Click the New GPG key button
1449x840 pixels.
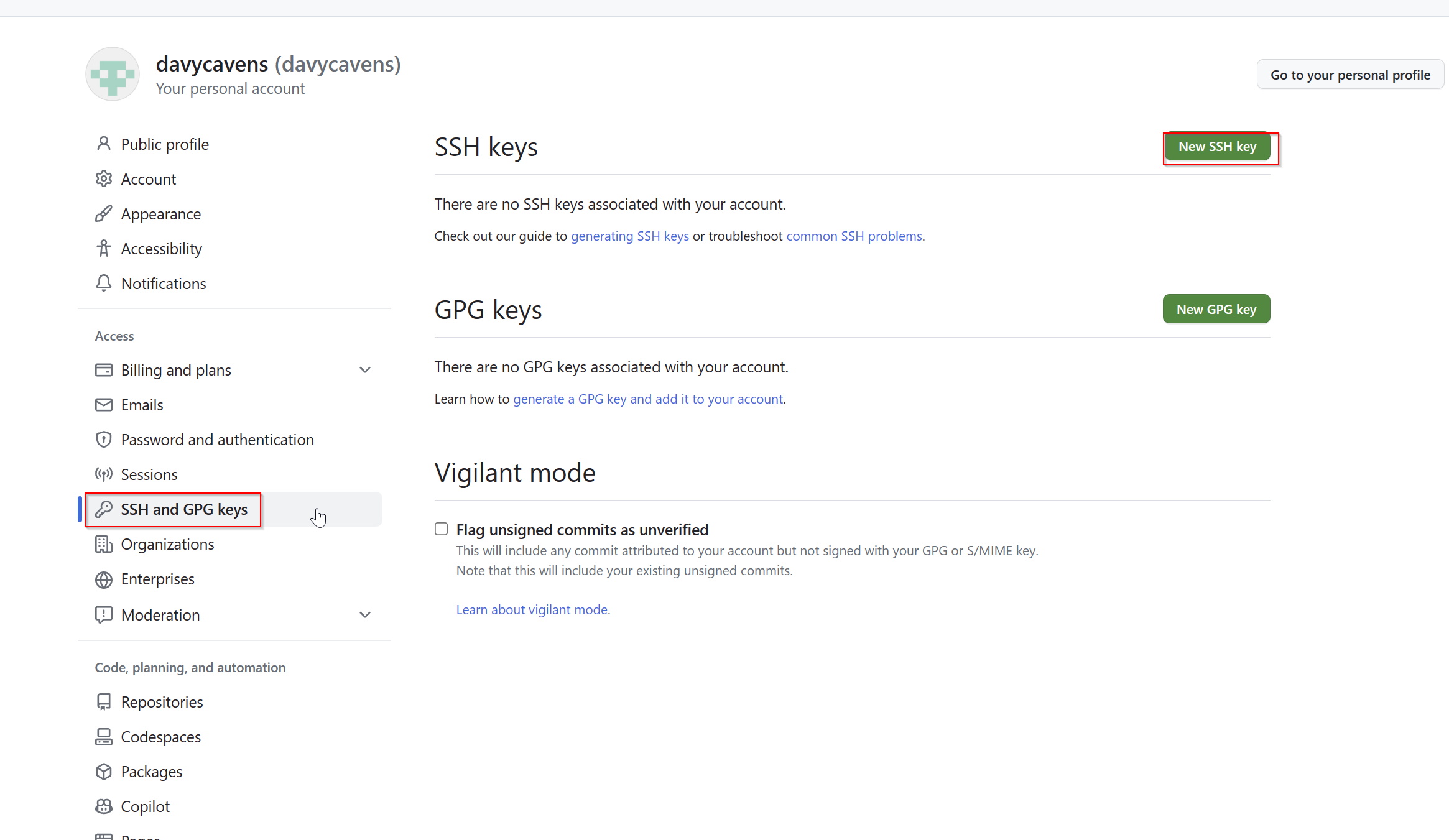pyautogui.click(x=1216, y=309)
